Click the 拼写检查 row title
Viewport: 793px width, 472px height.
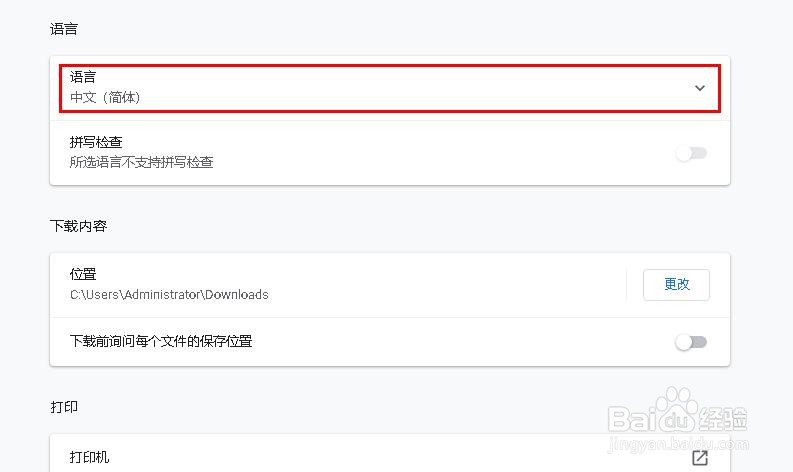(96, 142)
